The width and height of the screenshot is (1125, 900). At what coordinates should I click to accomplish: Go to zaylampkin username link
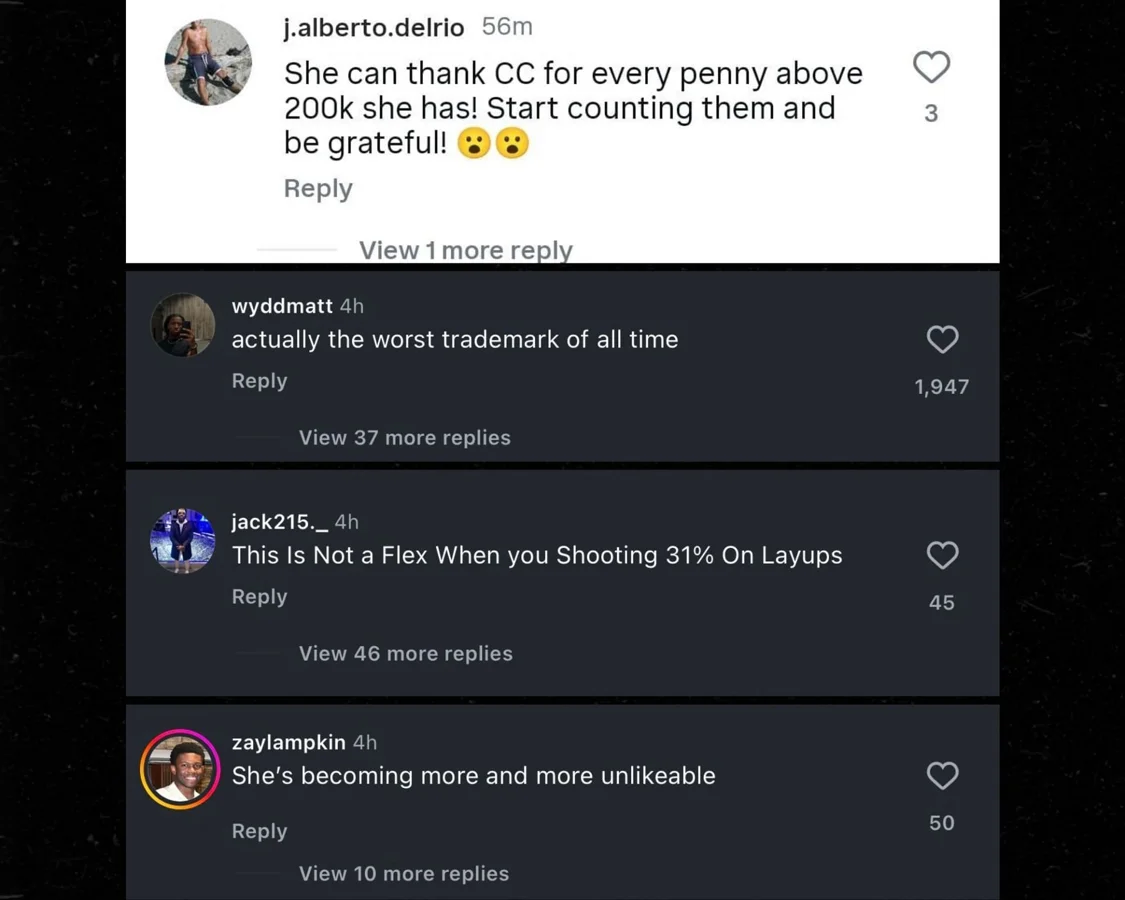(x=288, y=742)
